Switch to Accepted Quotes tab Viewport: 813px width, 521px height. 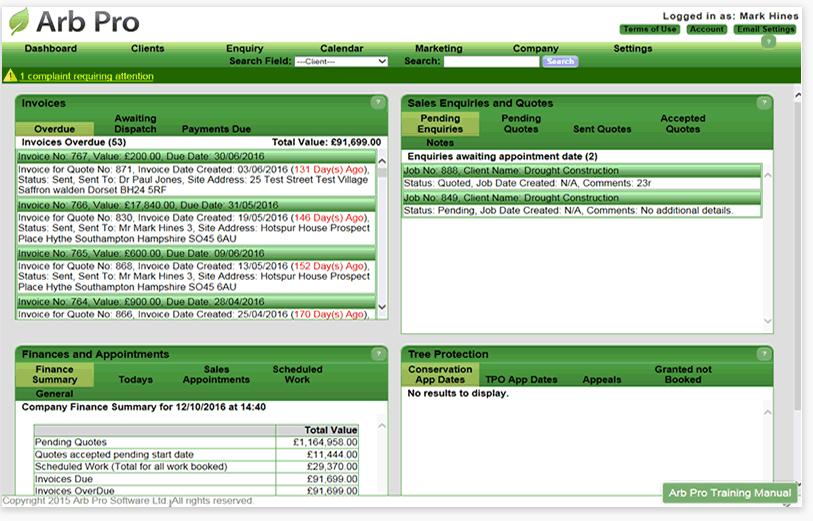pyautogui.click(x=683, y=124)
